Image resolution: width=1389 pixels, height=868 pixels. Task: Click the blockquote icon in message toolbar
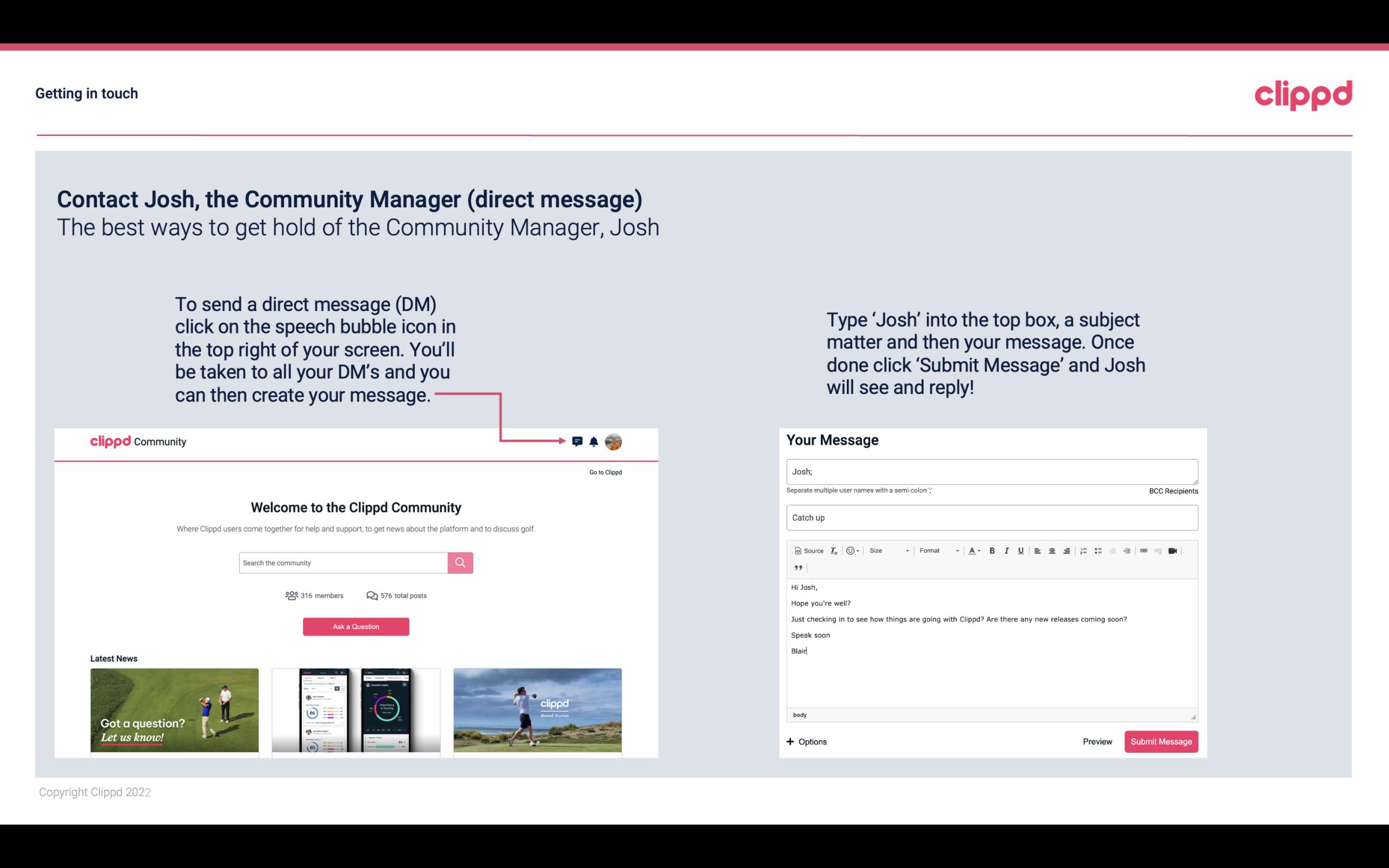point(796,568)
